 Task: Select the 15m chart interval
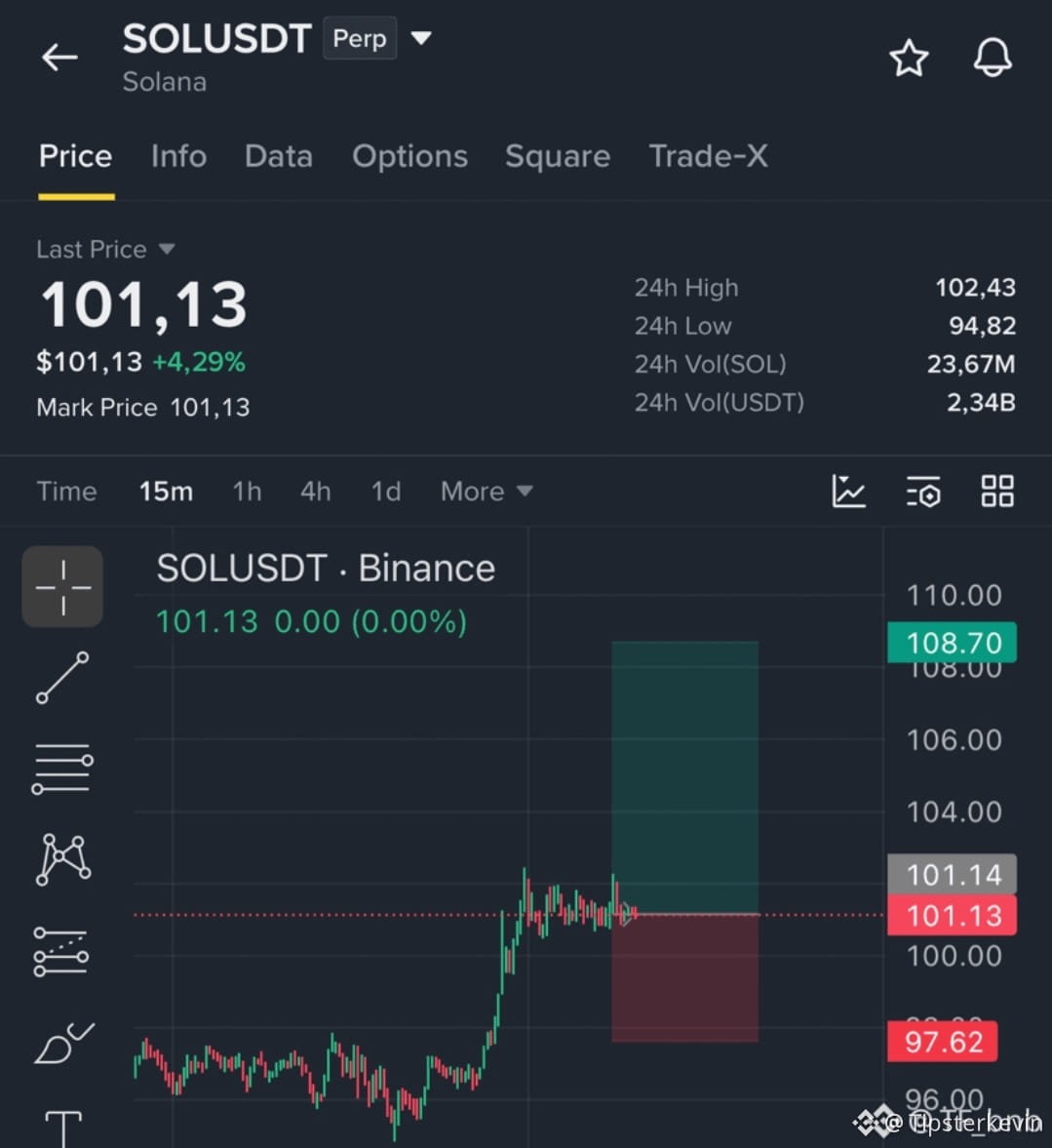pyautogui.click(x=166, y=492)
